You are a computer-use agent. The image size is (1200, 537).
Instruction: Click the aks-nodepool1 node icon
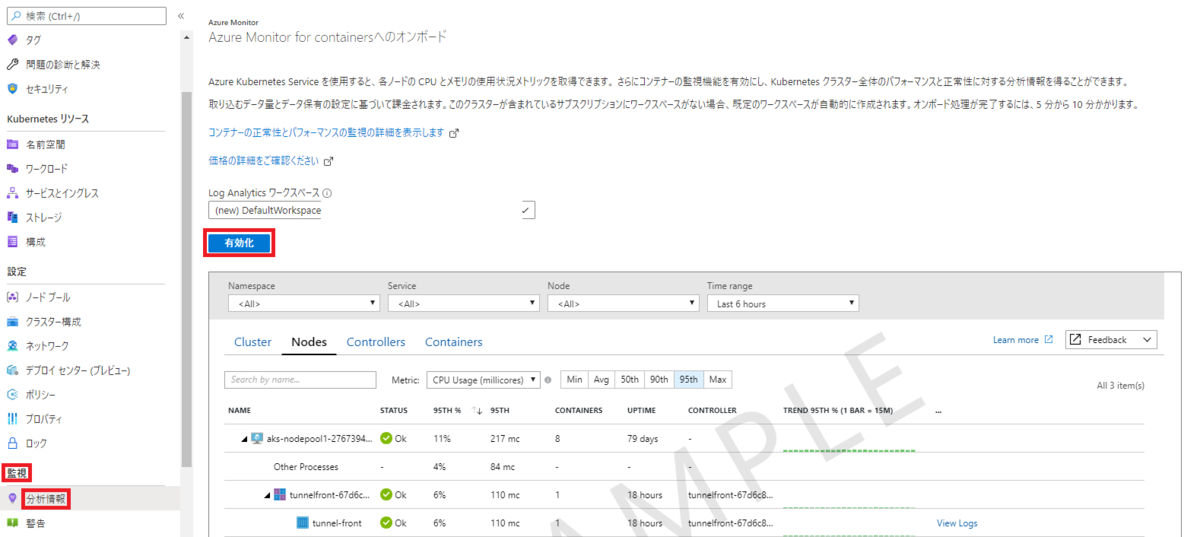257,439
